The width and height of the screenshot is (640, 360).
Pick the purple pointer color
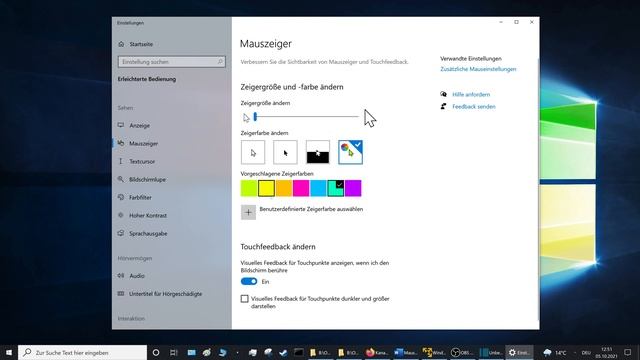(x=353, y=188)
